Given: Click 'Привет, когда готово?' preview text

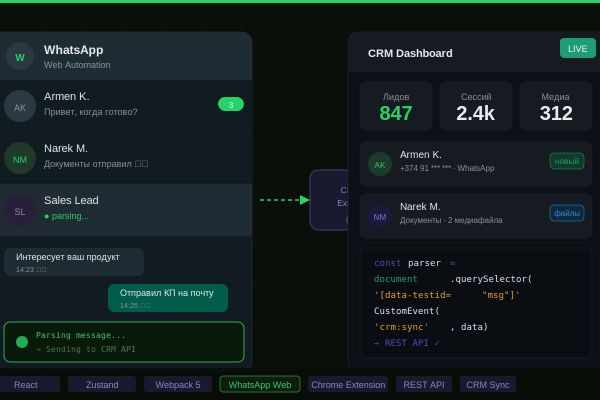Looking at the screenshot, I should 91,112.
